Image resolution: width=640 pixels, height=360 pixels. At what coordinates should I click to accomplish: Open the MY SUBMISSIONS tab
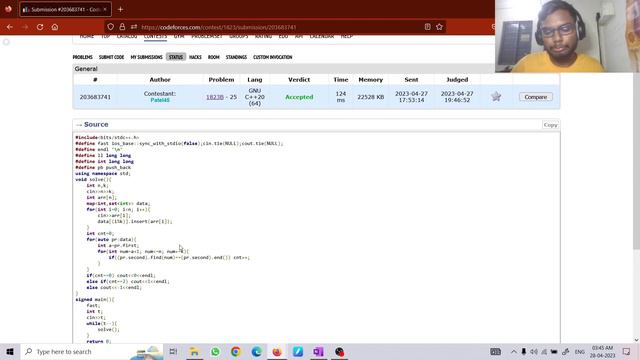(146, 57)
